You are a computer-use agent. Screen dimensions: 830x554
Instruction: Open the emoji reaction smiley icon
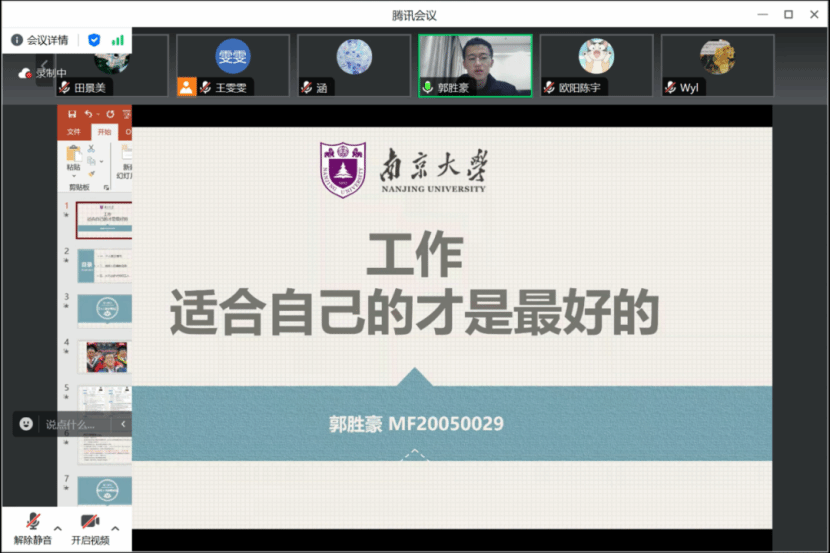(26, 424)
